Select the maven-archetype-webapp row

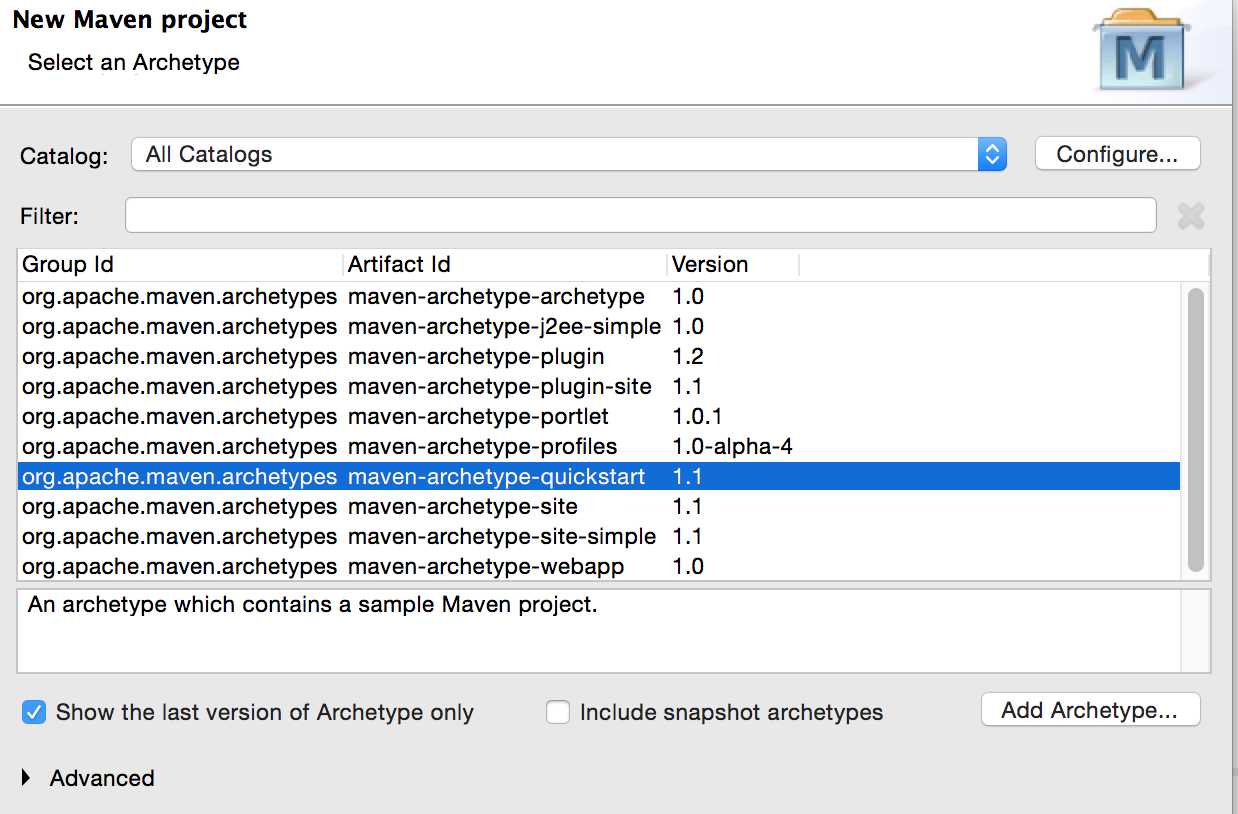[x=486, y=567]
